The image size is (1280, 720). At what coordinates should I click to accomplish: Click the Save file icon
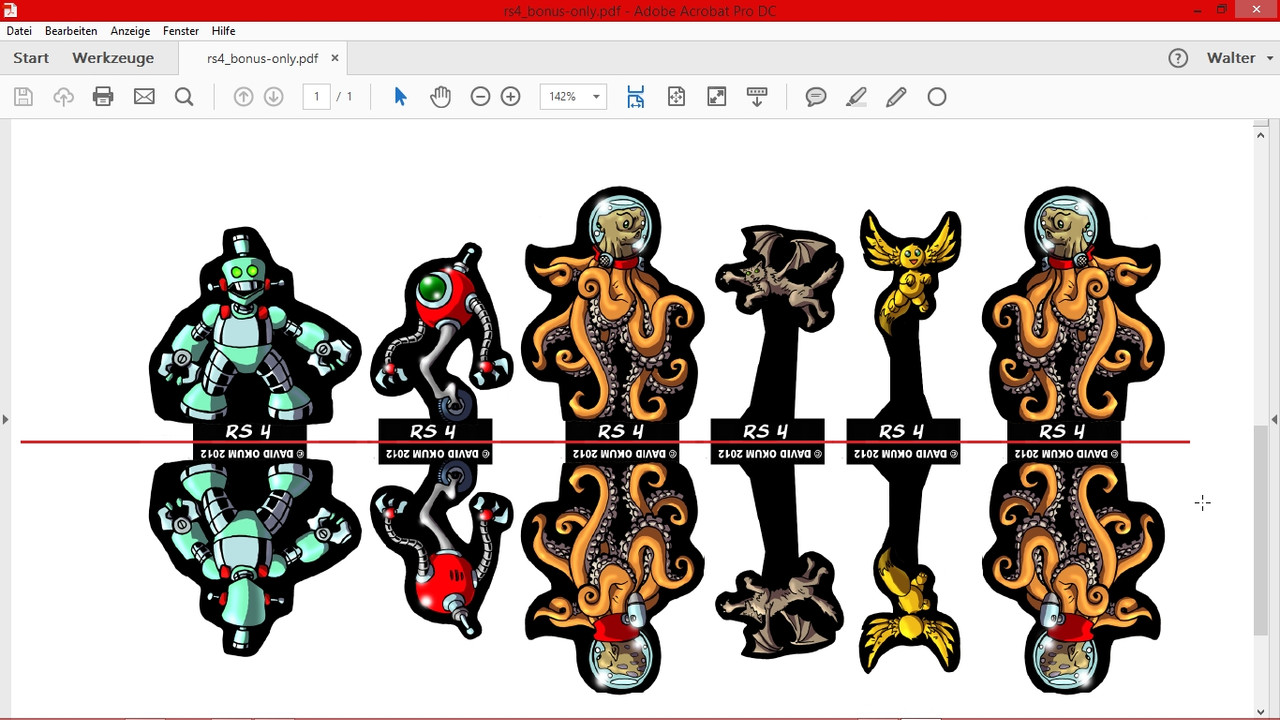pyautogui.click(x=23, y=97)
